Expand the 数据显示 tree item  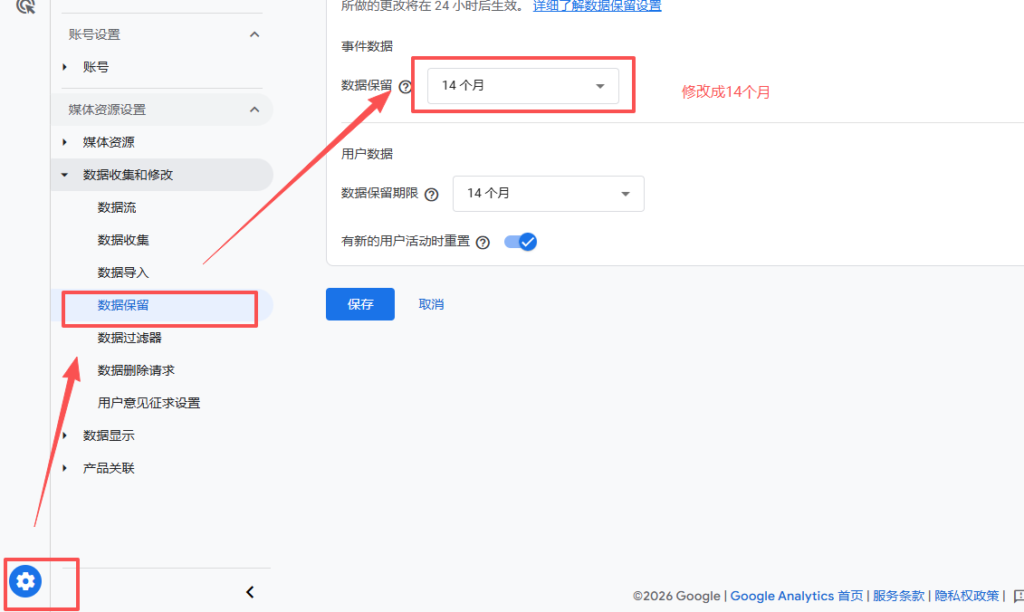point(66,436)
